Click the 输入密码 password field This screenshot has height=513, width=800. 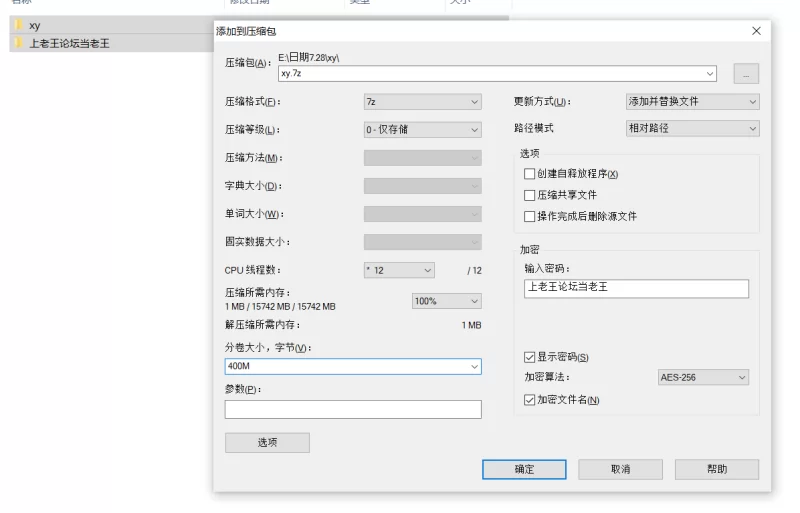pyautogui.click(x=636, y=288)
